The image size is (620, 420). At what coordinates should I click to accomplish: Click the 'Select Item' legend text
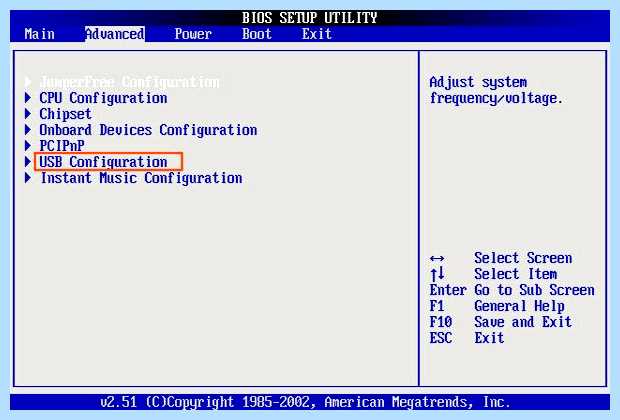tap(516, 274)
